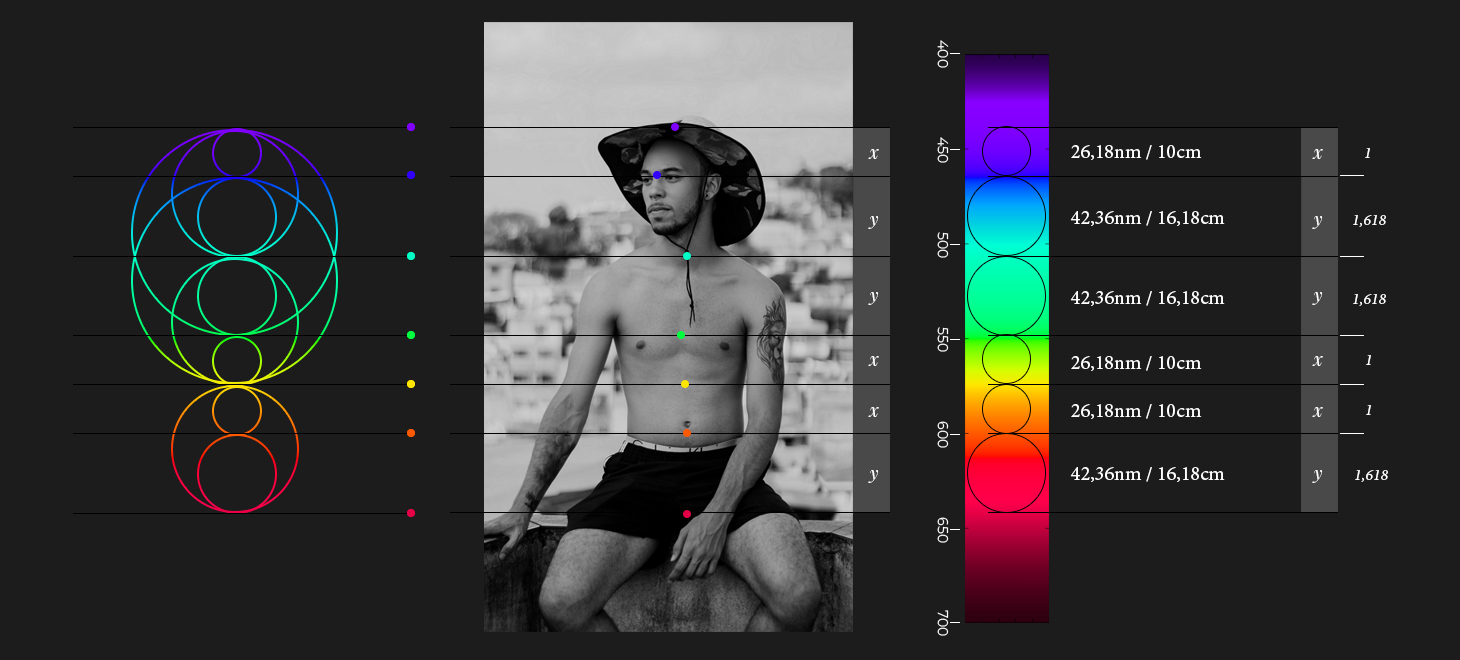Click the y box in the red spectrum row
The height and width of the screenshot is (660, 1460).
[1319, 473]
